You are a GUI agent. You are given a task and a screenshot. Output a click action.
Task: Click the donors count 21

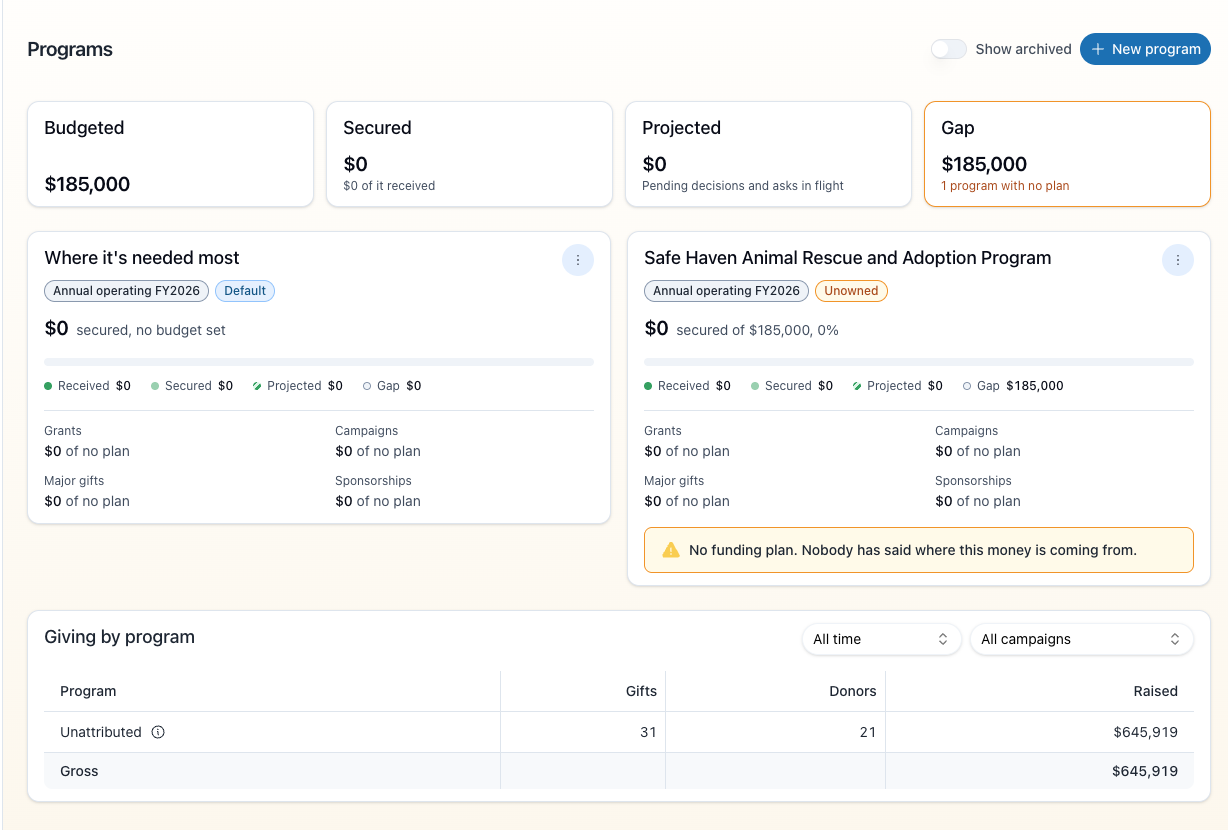pos(867,732)
